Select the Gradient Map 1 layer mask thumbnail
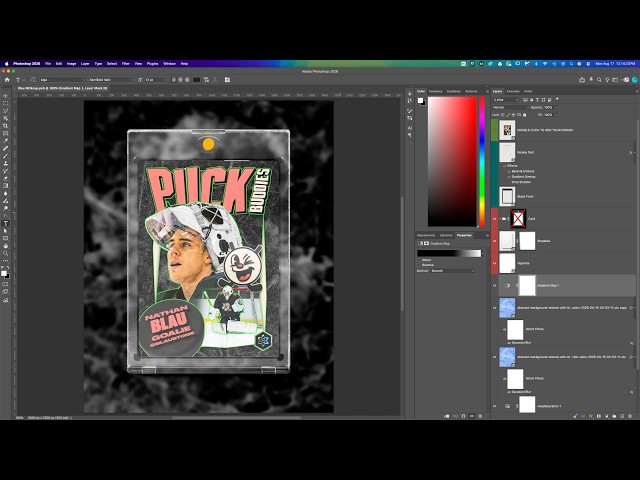Viewport: 640px width, 480px height. tap(527, 285)
